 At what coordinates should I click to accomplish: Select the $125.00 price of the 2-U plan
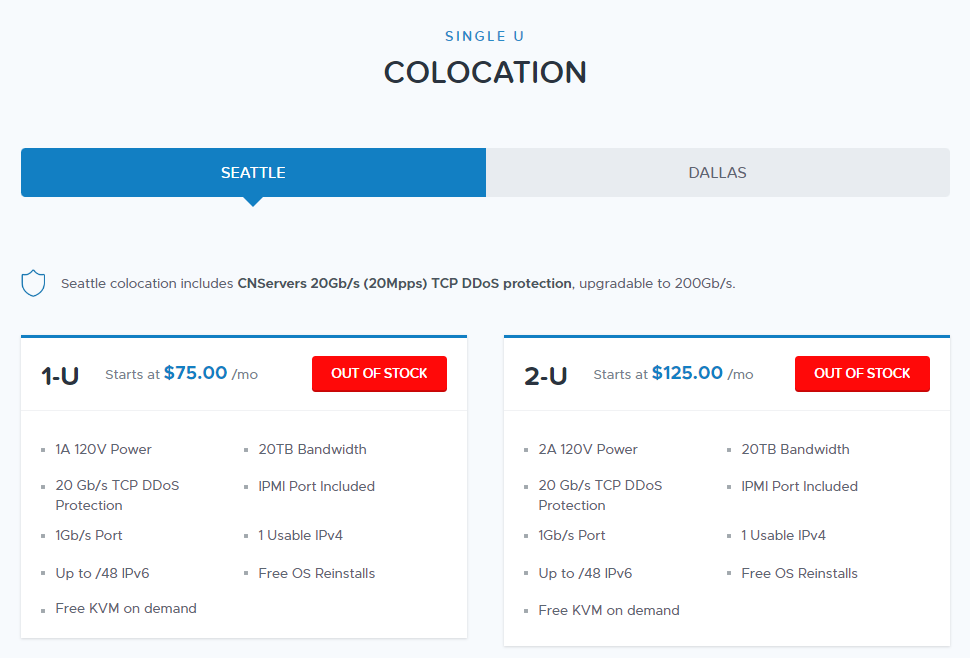pyautogui.click(x=687, y=373)
